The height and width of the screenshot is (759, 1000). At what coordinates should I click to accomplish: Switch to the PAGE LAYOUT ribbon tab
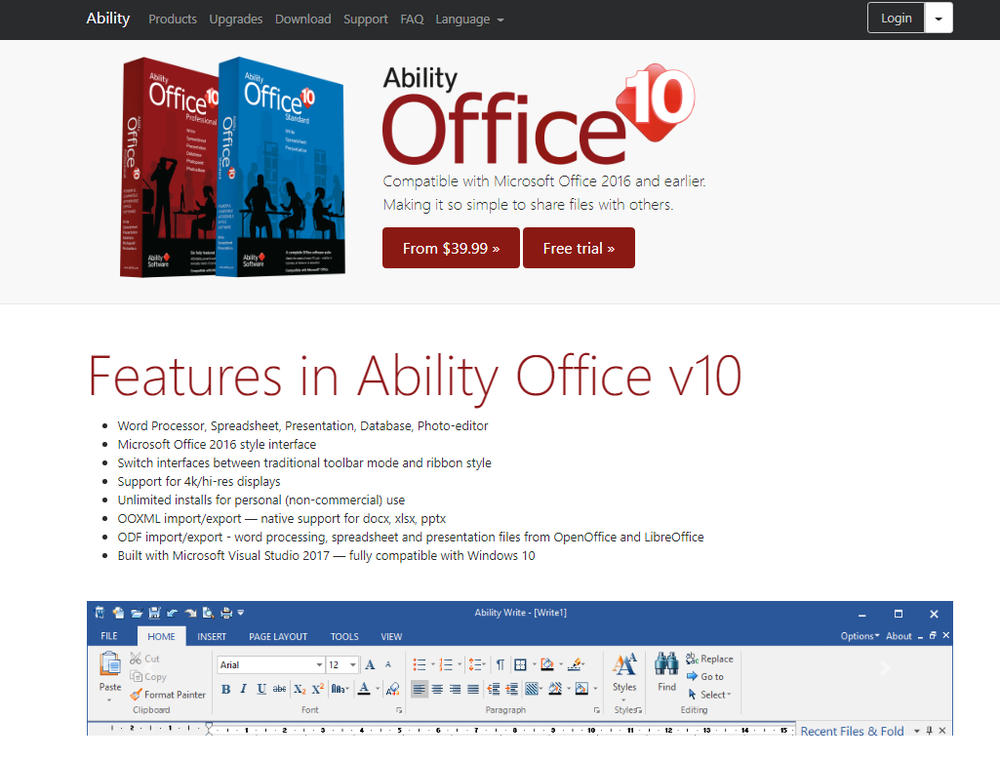pos(278,637)
